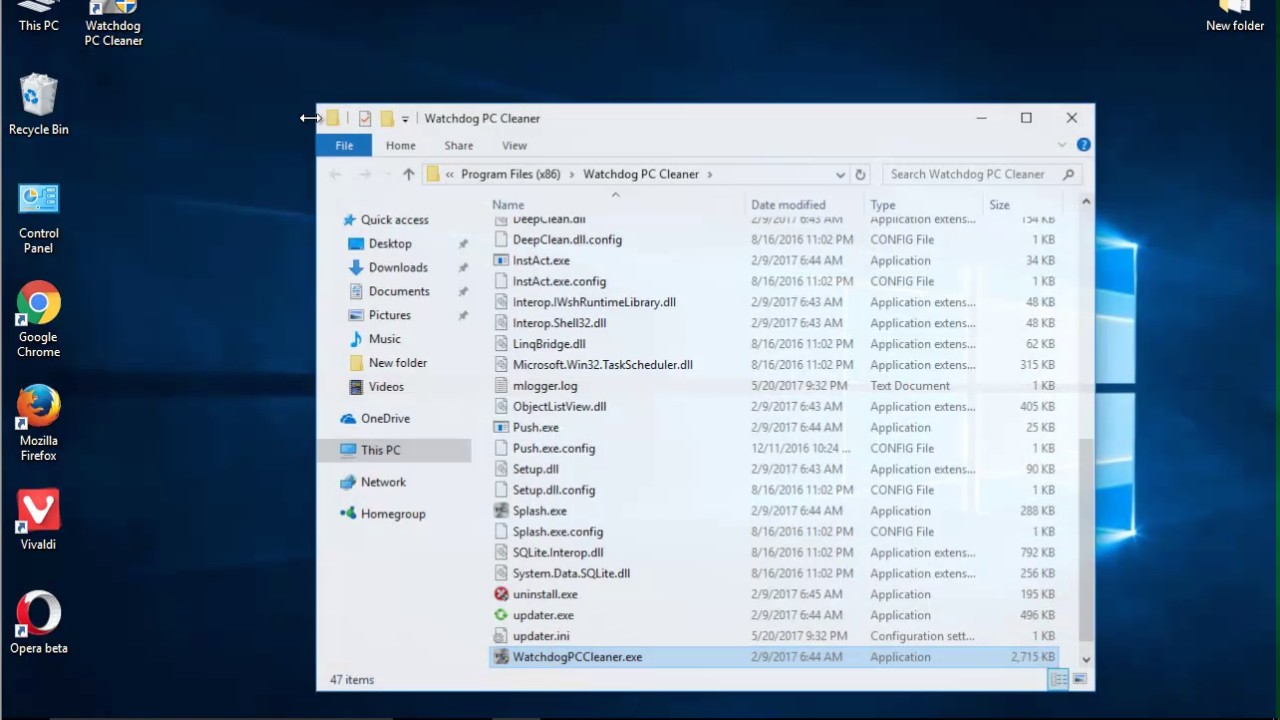1280x720 pixels.
Task: Launch the Vivaldi browser shortcut
Action: (38, 519)
